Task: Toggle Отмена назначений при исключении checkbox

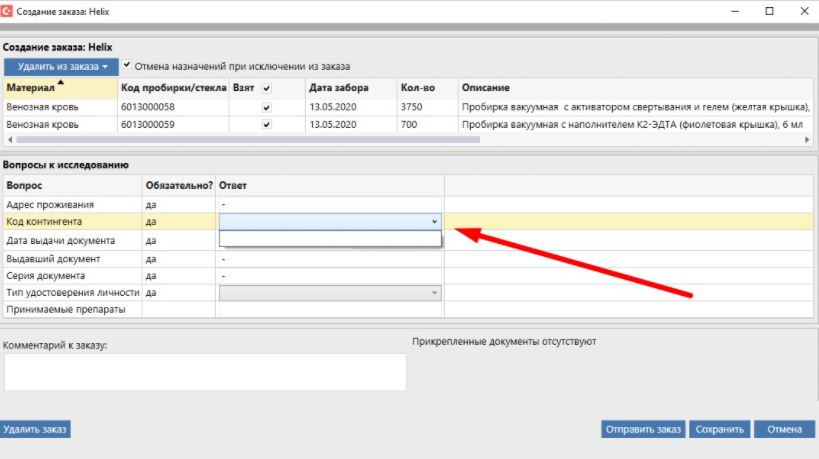Action: (127, 66)
